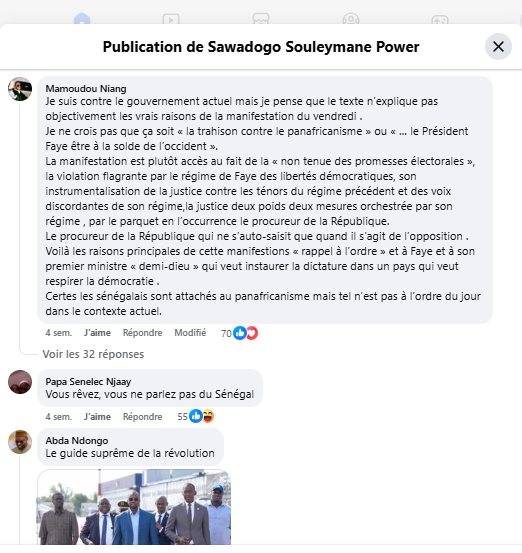Image resolution: width=522 pixels, height=553 pixels.
Task: Open the Groups icon in top bar
Action: (351, 19)
